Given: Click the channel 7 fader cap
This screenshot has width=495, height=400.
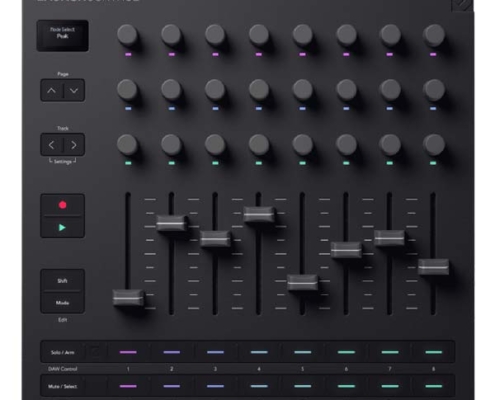Looking at the screenshot, I should pos(389,238).
